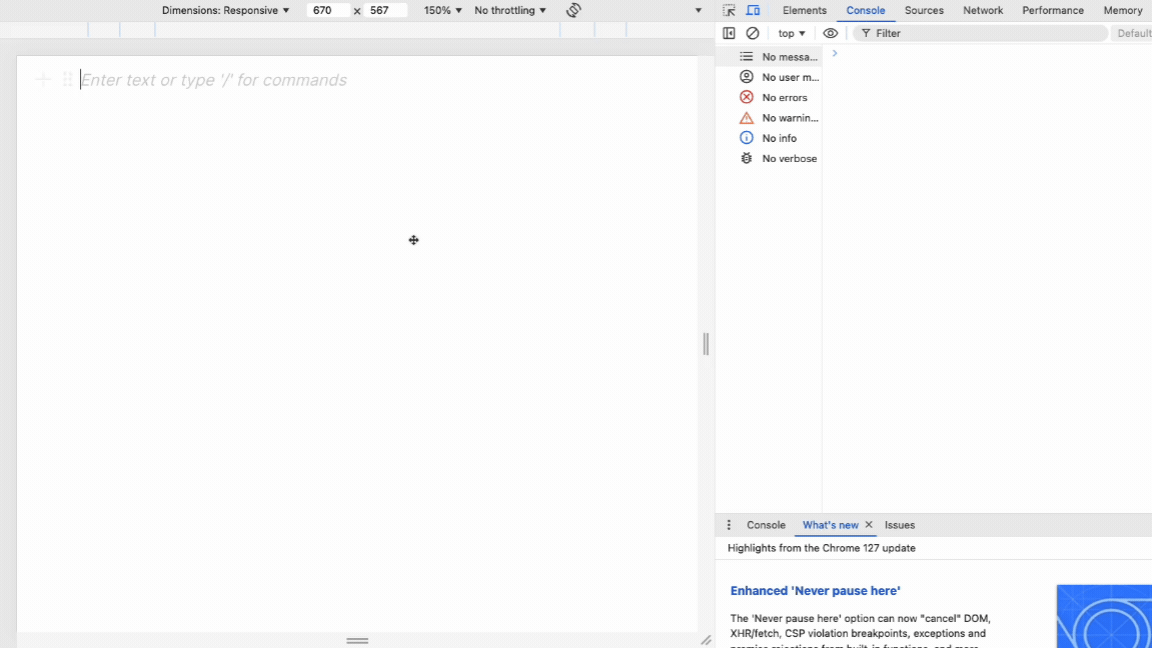This screenshot has width=1152, height=648.
Task: Close the What's new drawer tab
Action: (868, 525)
